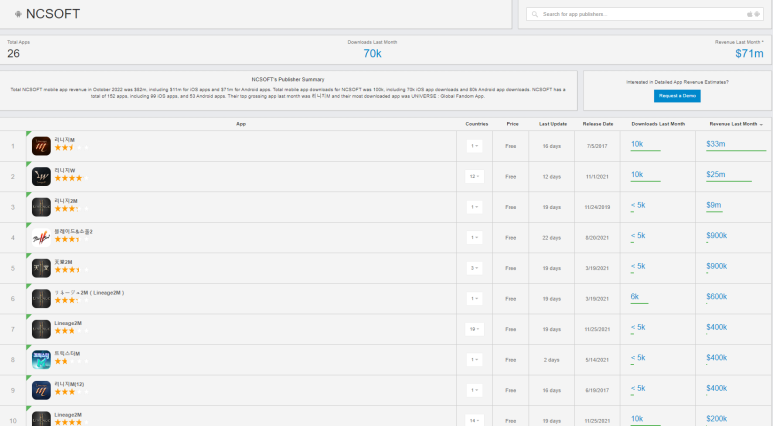Open the 리니지2M app icon in rank 3
773x426 pixels.
point(41,207)
